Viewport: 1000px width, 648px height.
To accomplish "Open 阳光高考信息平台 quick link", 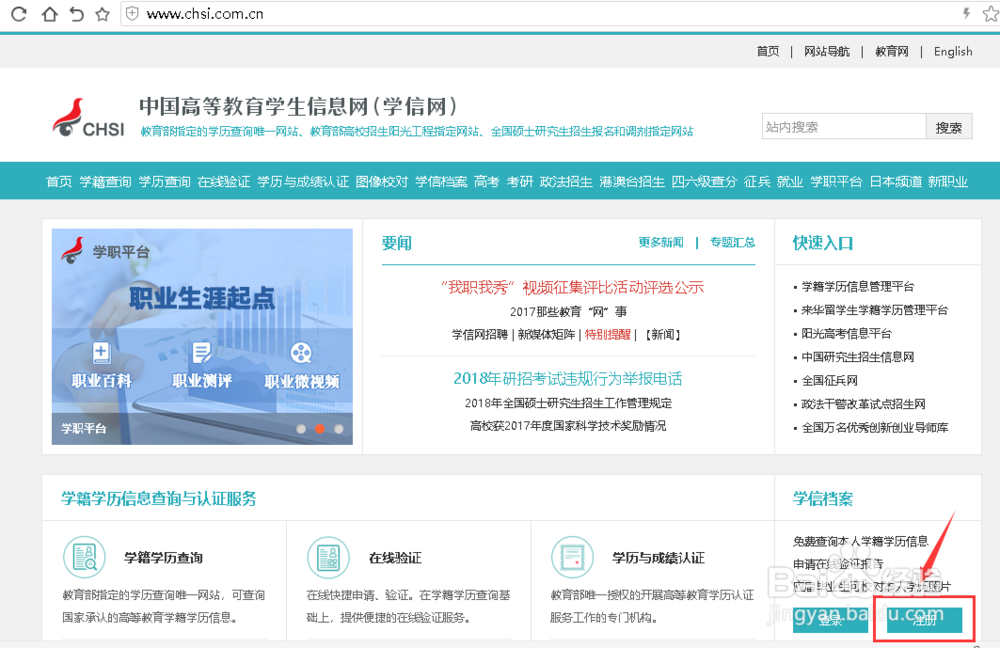I will [x=846, y=334].
